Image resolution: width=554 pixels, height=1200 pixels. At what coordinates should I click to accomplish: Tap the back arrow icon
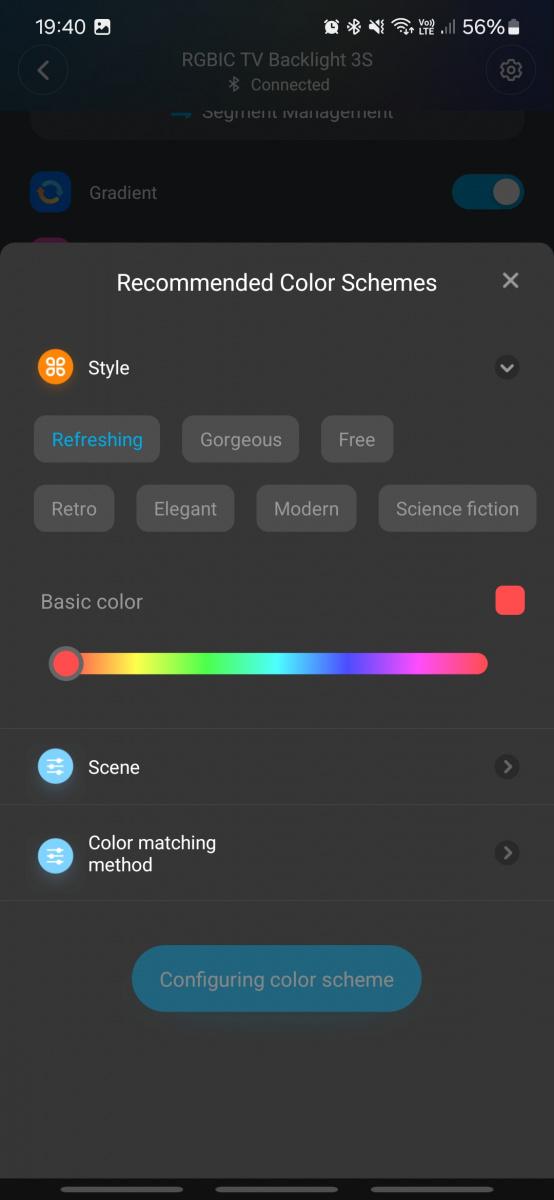43,71
